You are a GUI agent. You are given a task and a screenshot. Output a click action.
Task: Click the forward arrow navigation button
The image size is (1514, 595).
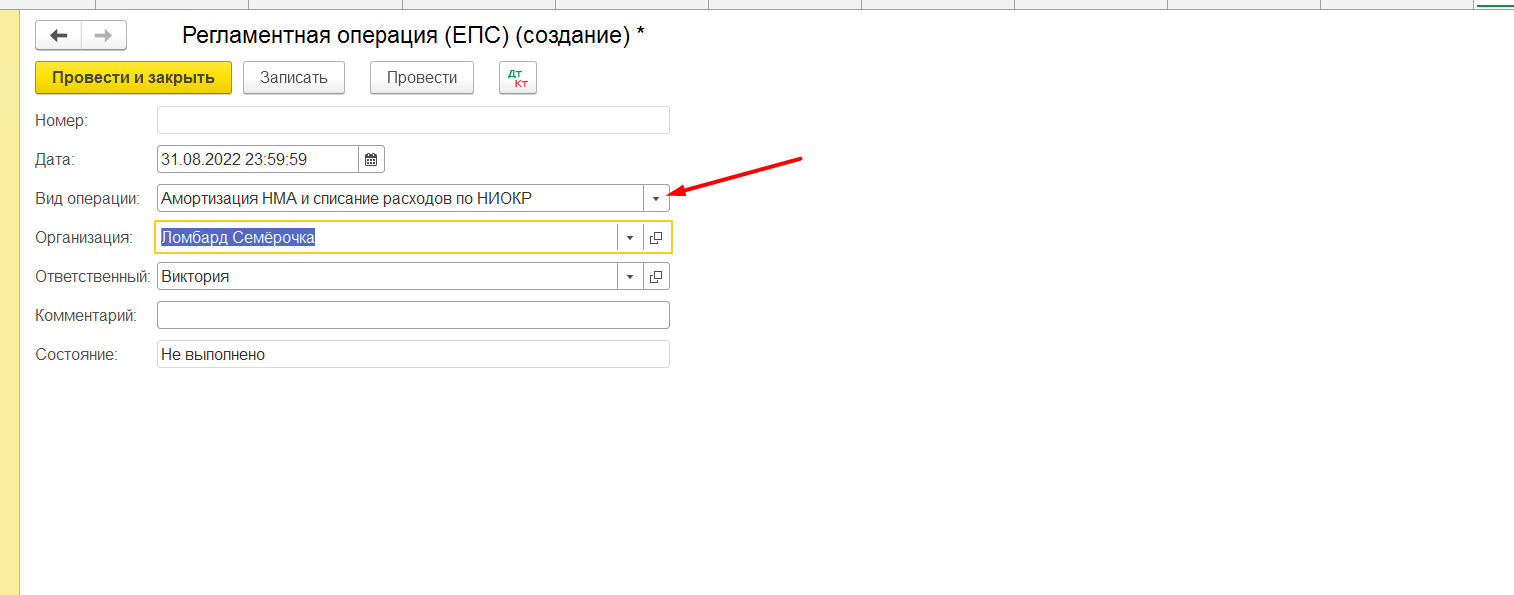pyautogui.click(x=103, y=35)
